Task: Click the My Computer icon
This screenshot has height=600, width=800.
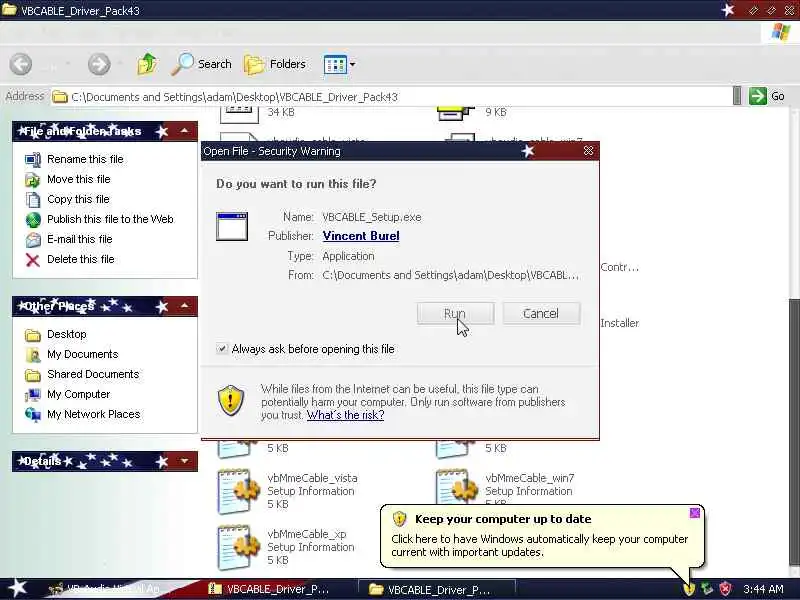Action: 33,395
